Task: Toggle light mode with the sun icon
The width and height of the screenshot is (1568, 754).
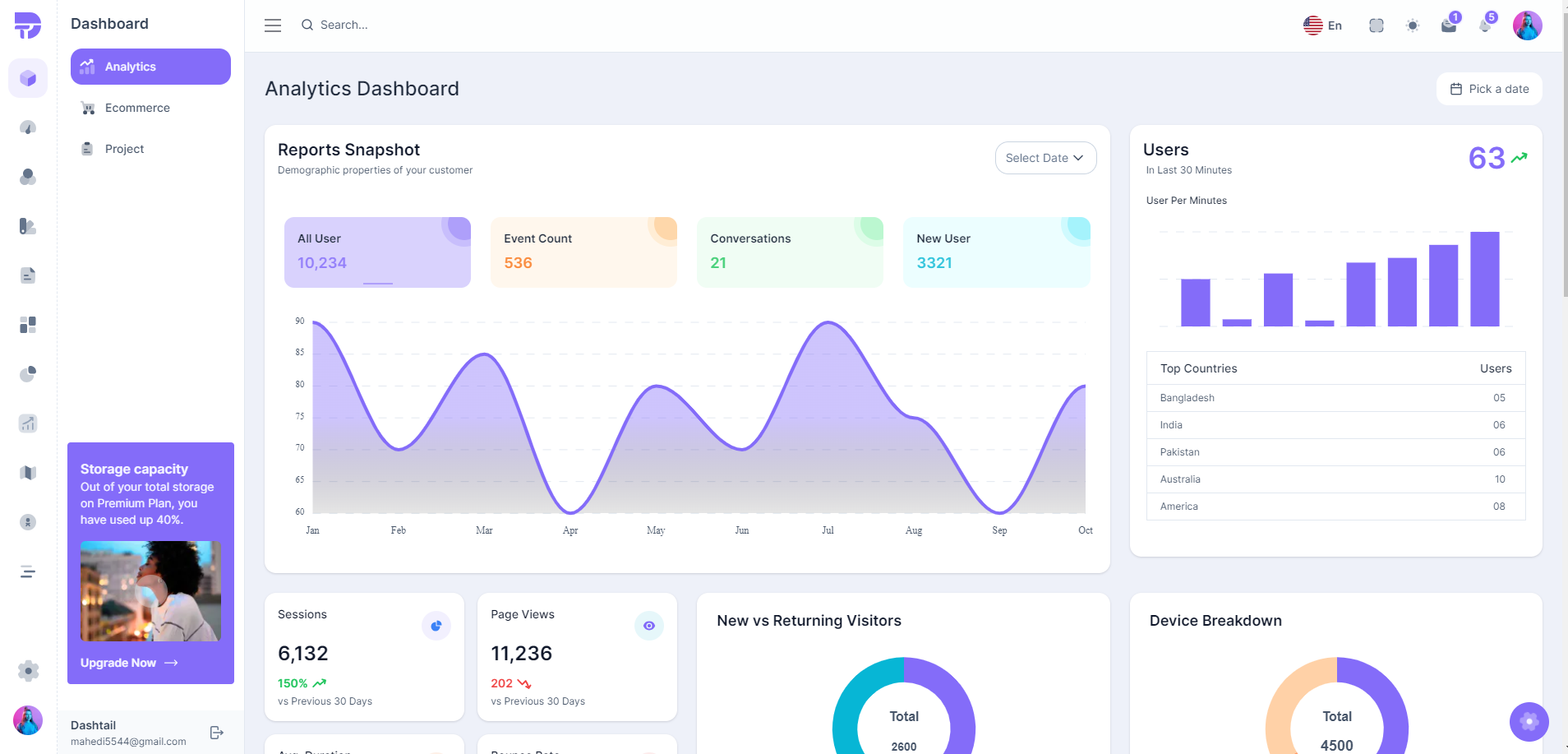Action: pos(1413,25)
